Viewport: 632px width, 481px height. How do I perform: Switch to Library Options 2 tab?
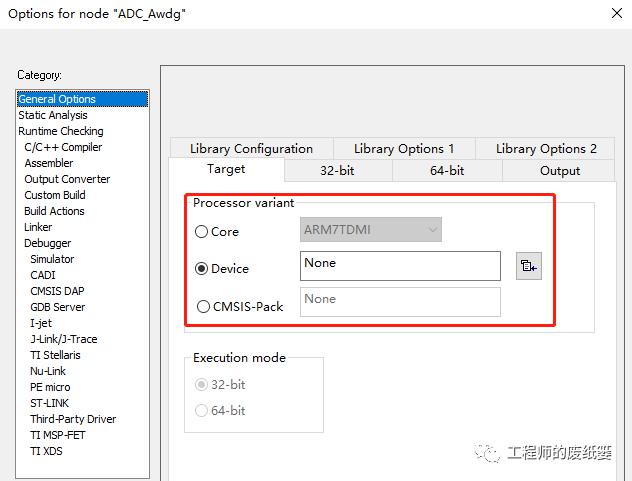(x=546, y=148)
